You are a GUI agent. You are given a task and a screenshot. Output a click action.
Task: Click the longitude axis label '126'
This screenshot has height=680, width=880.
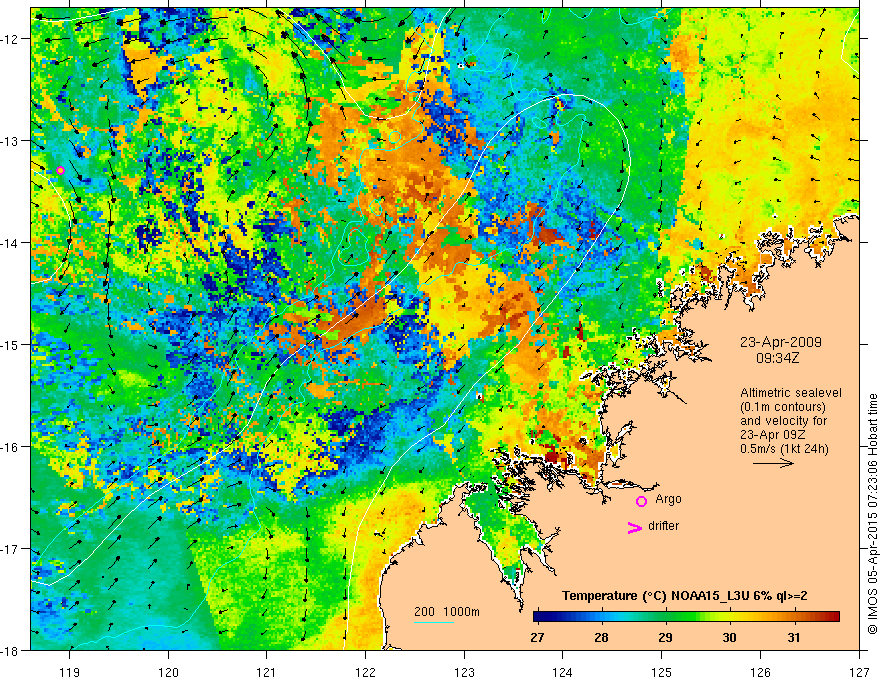pos(760,672)
